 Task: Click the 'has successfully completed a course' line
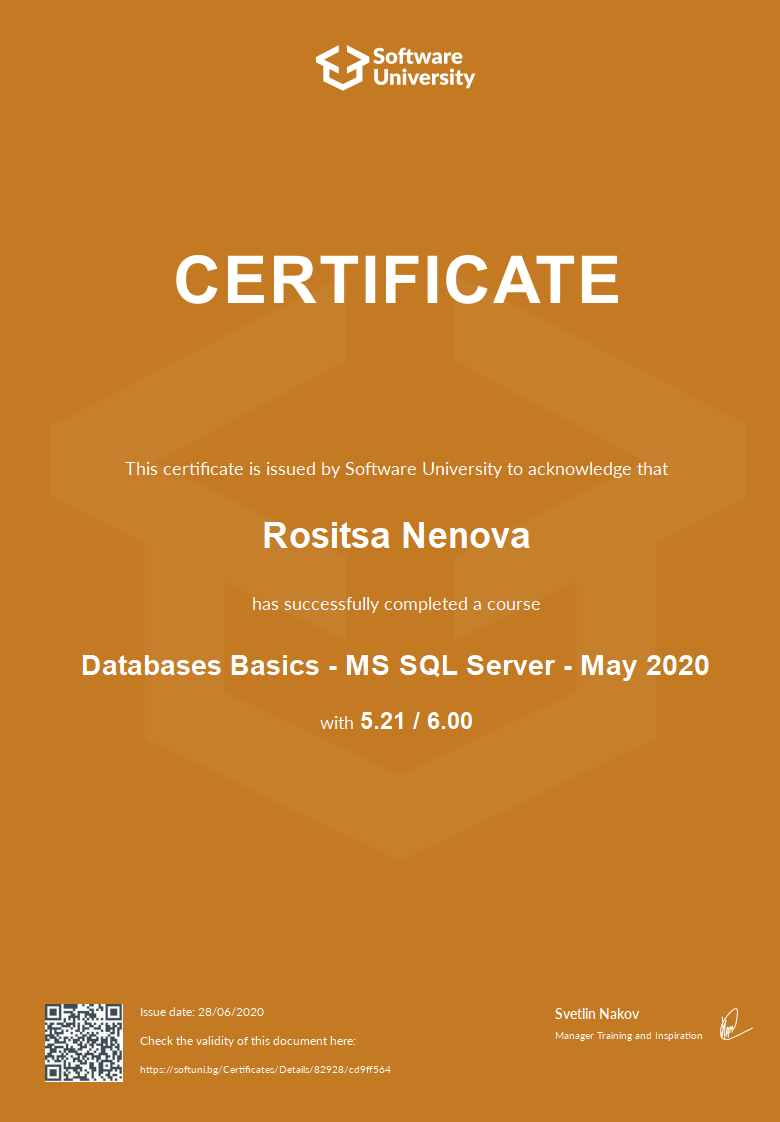tap(396, 604)
